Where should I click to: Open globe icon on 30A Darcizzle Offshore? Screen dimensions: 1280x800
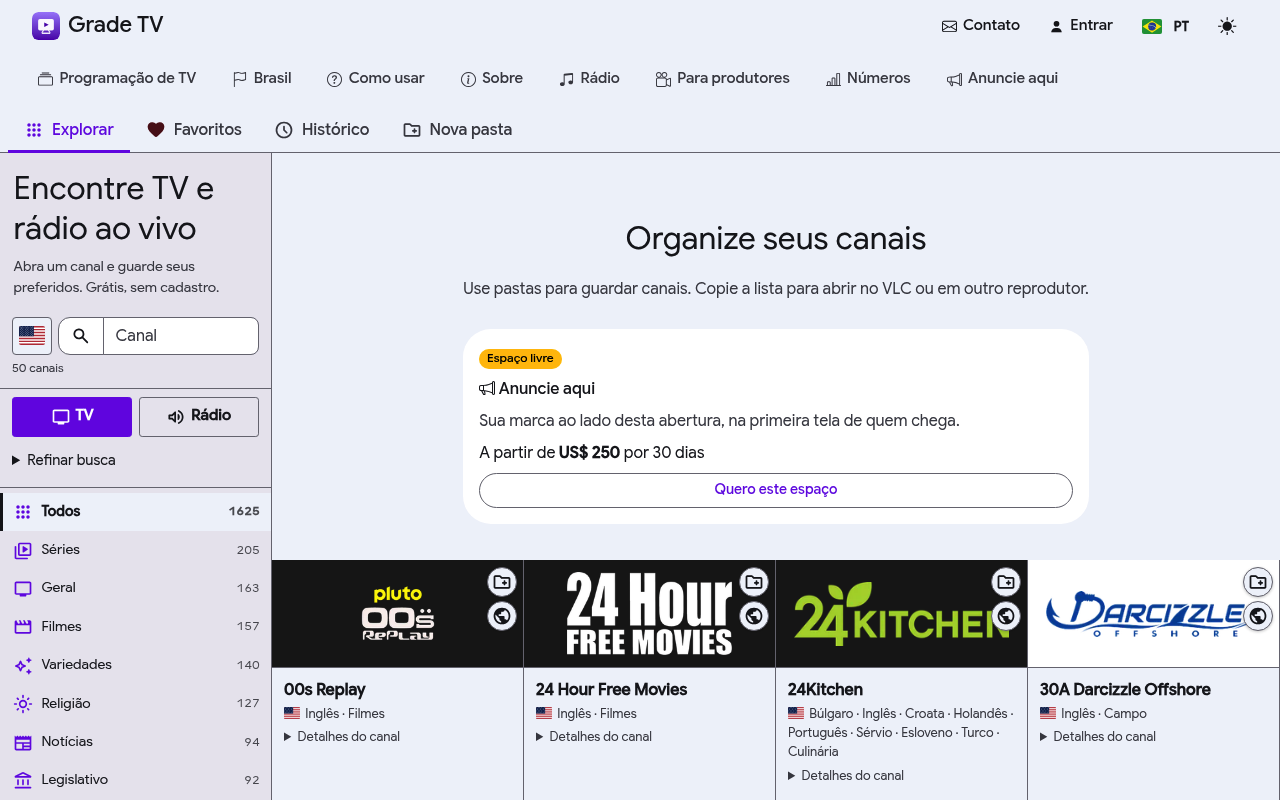pos(1258,616)
